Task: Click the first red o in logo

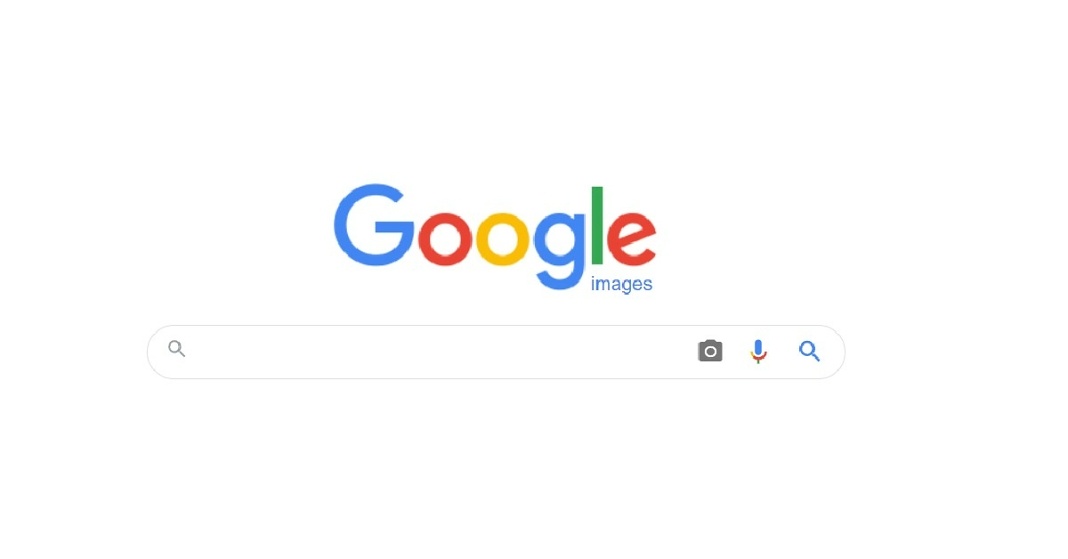Action: pyautogui.click(x=445, y=238)
